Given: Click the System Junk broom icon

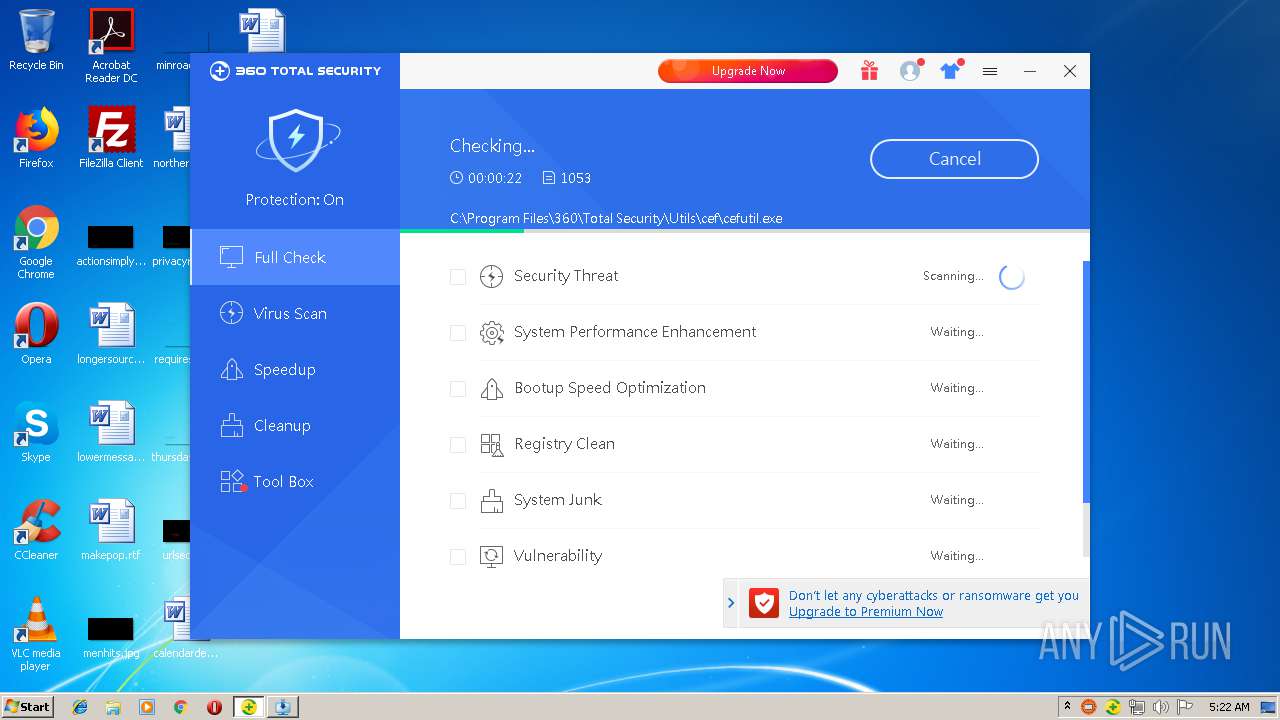Looking at the screenshot, I should [x=491, y=501].
